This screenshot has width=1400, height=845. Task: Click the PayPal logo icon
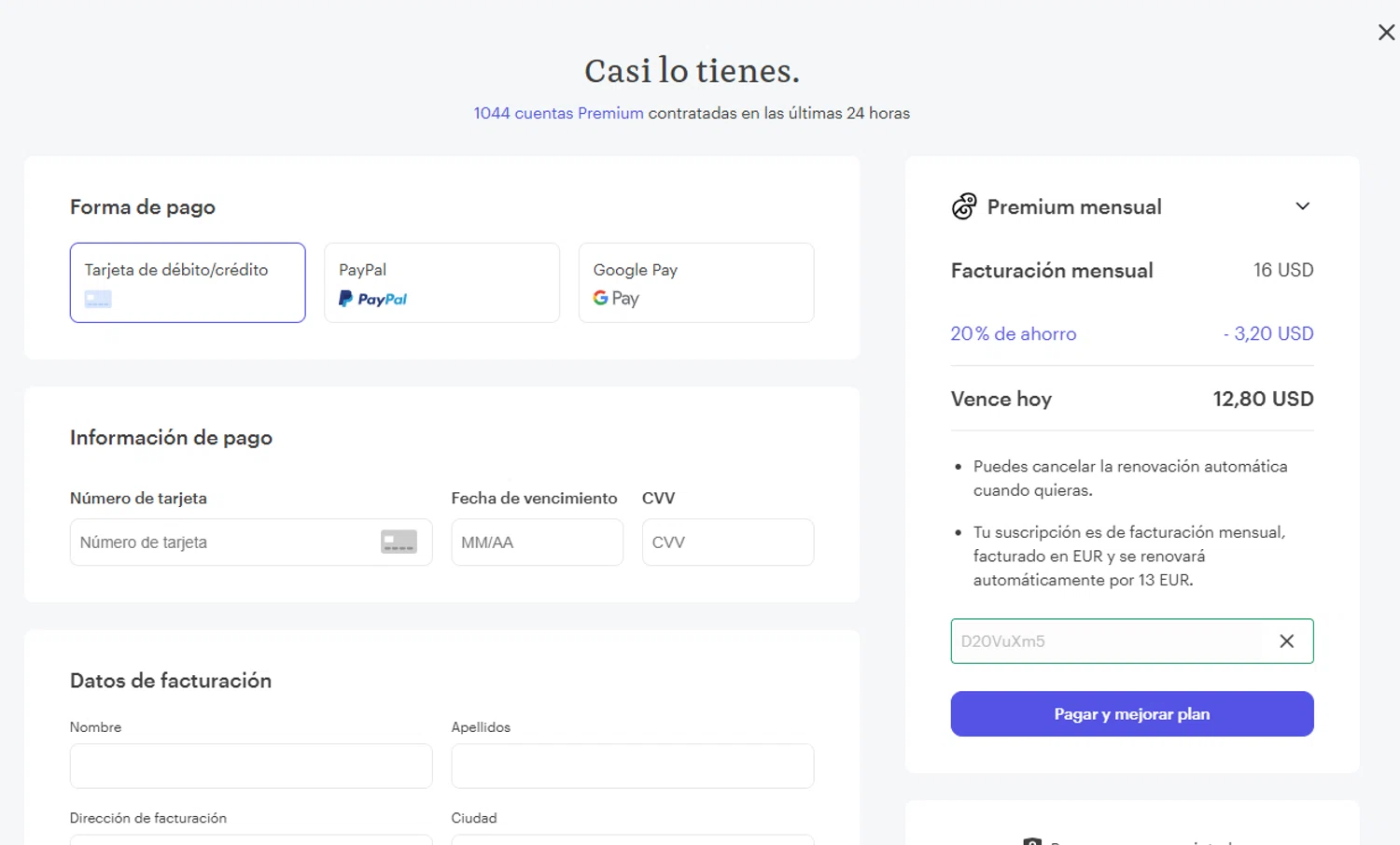coord(372,299)
